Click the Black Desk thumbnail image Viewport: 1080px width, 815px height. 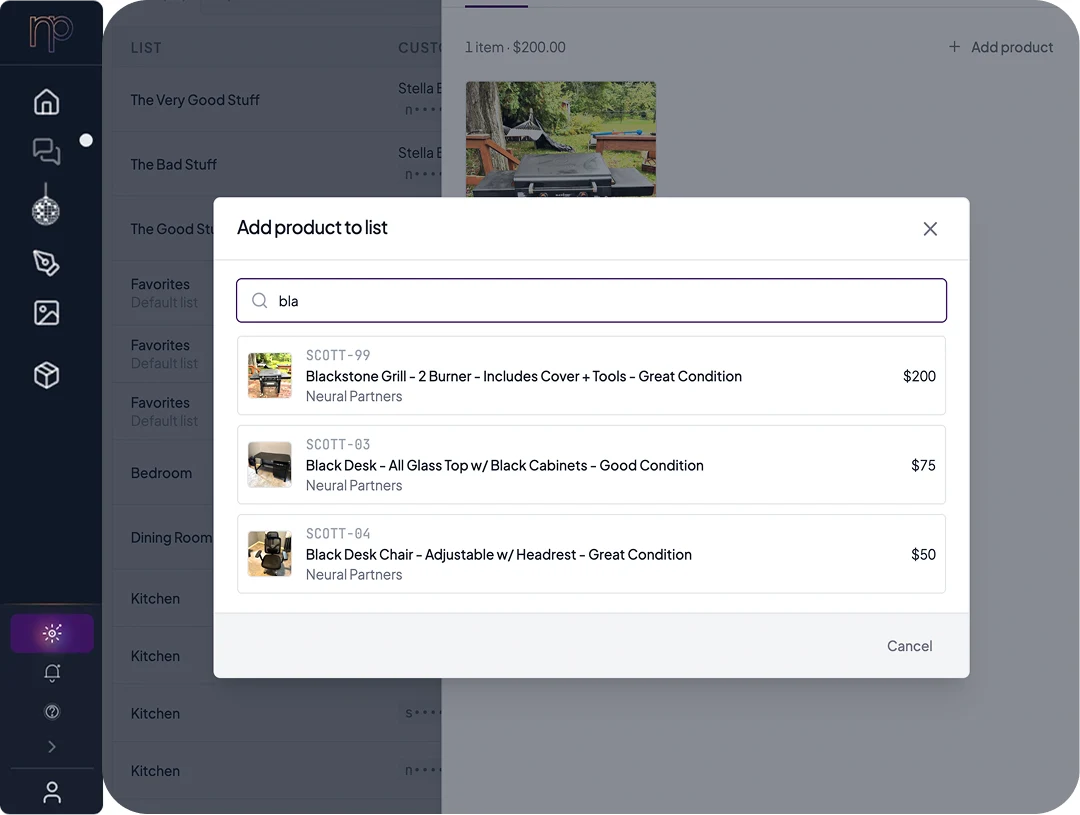coord(269,464)
